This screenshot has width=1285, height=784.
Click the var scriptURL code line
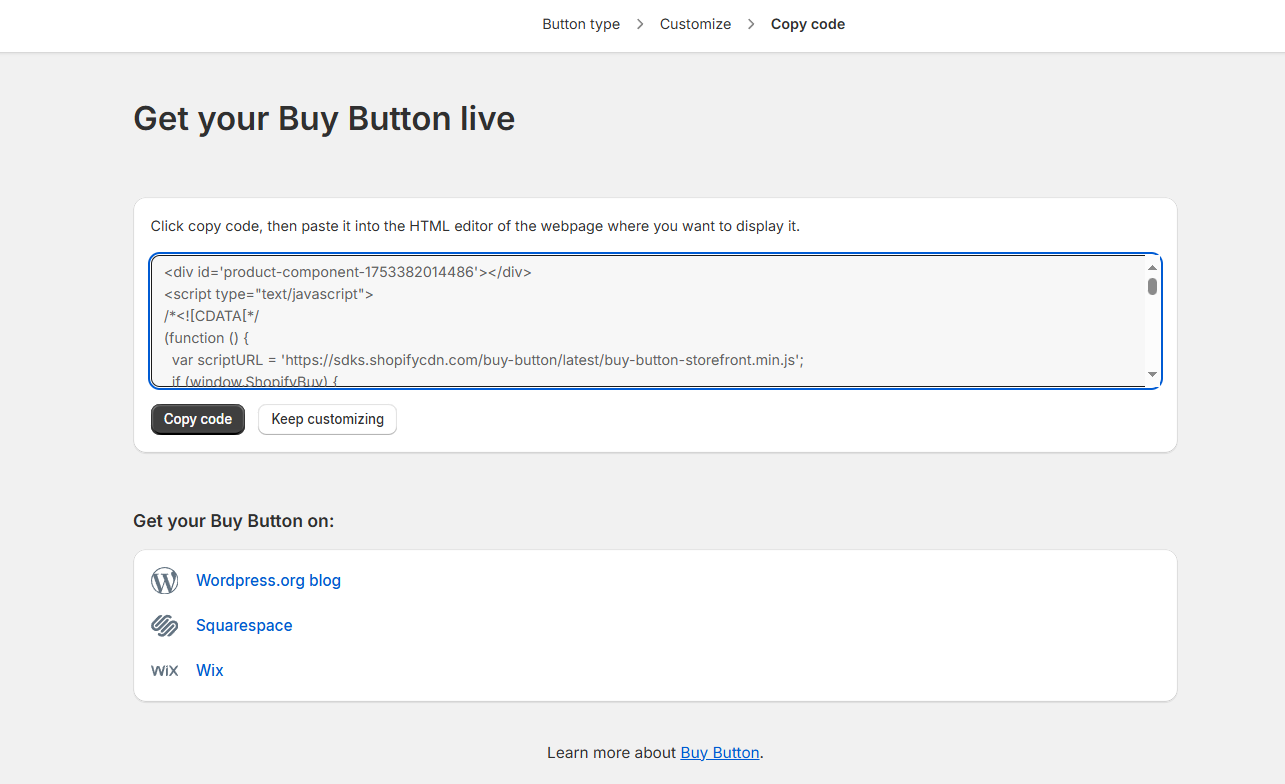click(488, 360)
